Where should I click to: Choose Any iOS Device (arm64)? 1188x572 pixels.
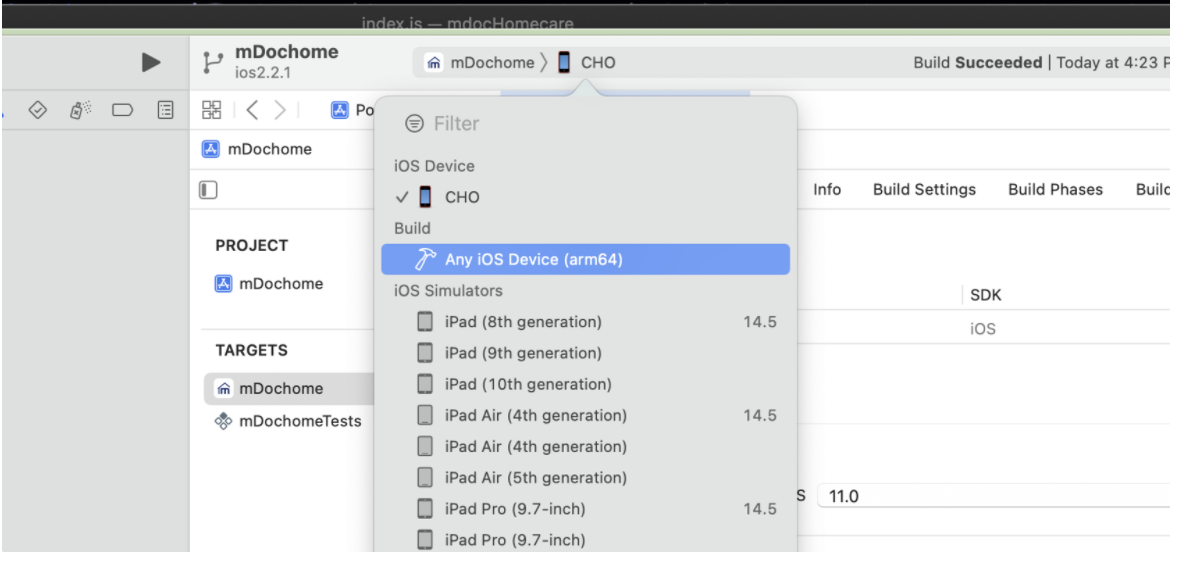[585, 260]
